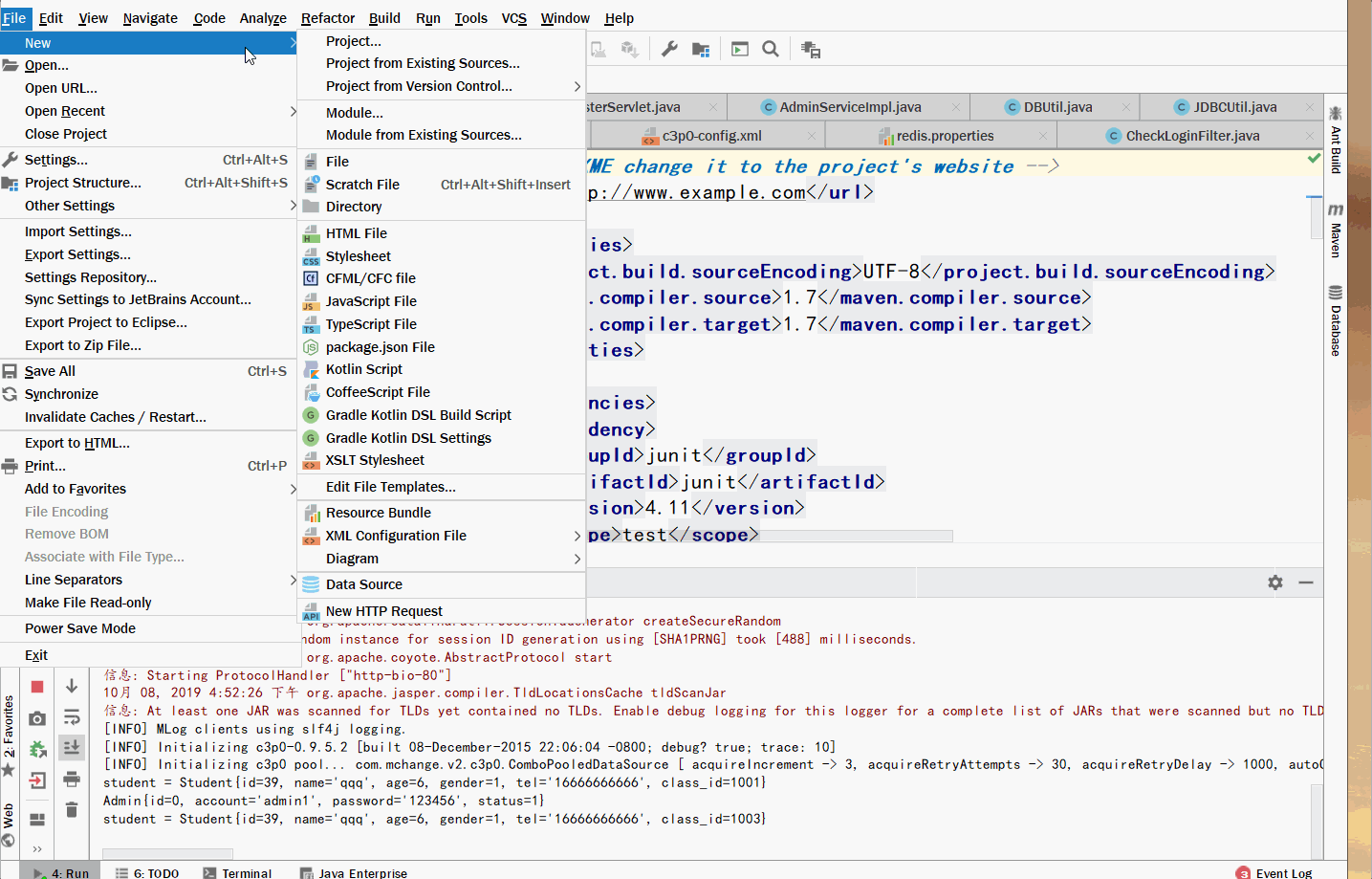The image size is (1372, 879).
Task: Expand the Line Separators submenu
Action: (x=293, y=580)
